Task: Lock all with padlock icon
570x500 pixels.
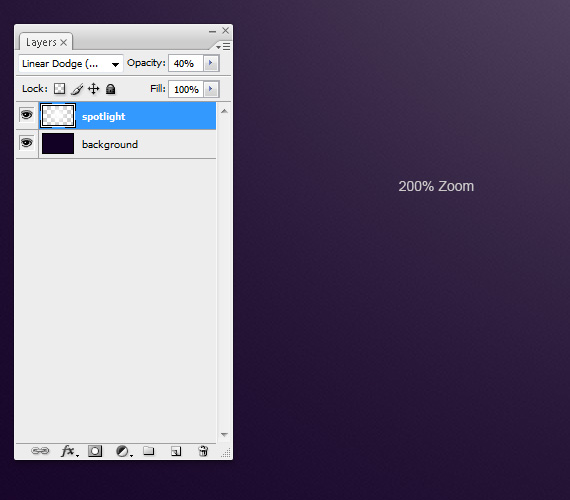Action: click(x=111, y=89)
